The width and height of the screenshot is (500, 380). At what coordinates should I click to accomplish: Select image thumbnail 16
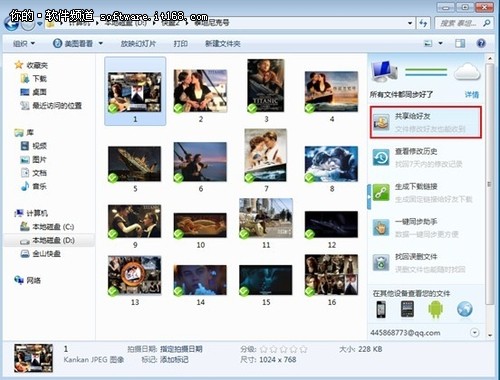pyautogui.click(x=331, y=275)
